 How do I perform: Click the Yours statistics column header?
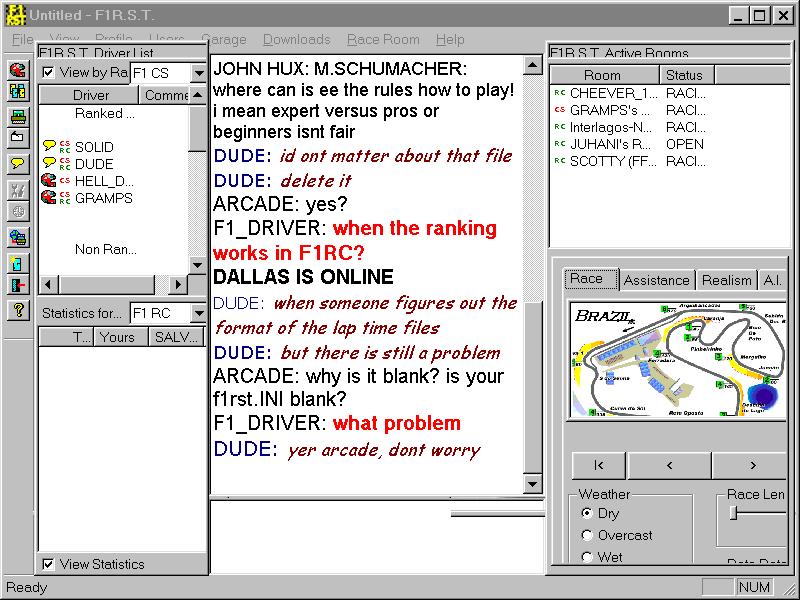coord(121,337)
